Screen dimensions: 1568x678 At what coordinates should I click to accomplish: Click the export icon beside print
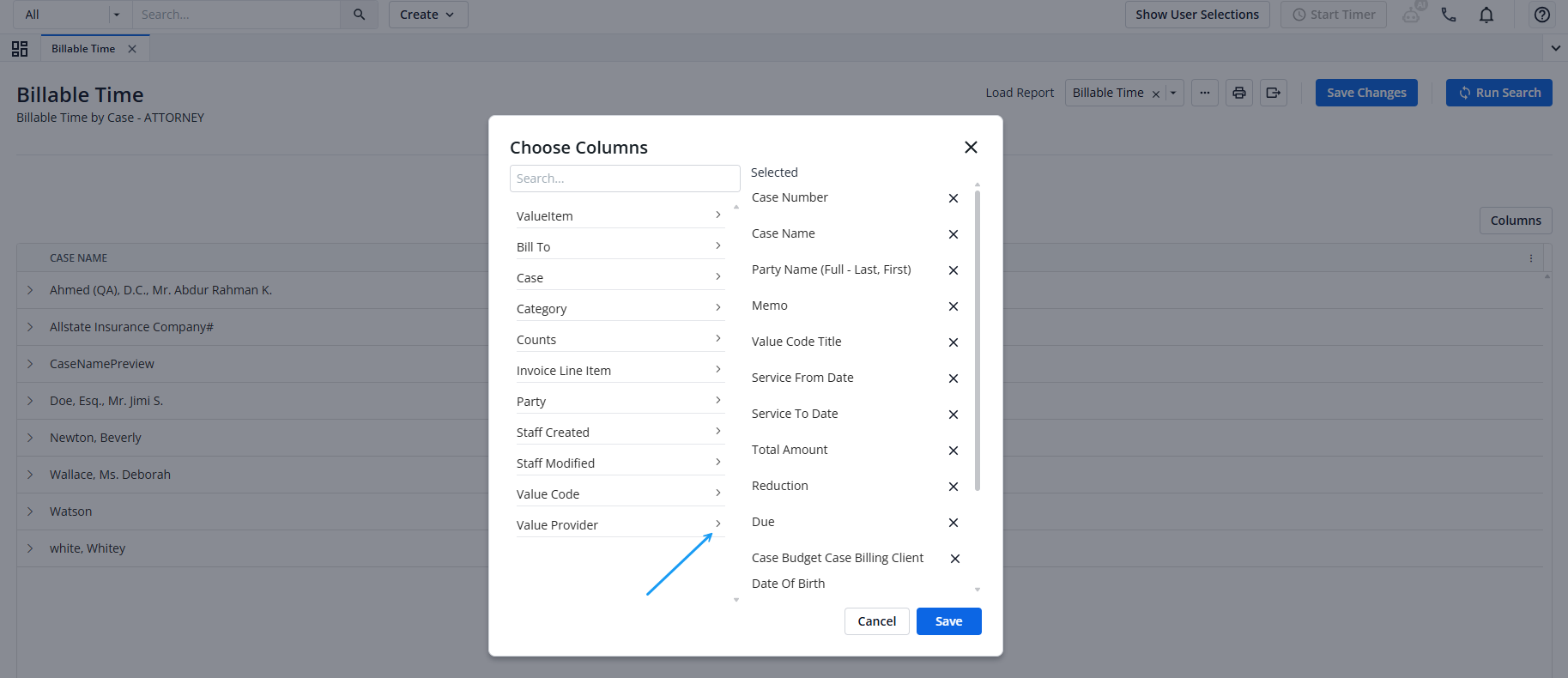pos(1274,93)
